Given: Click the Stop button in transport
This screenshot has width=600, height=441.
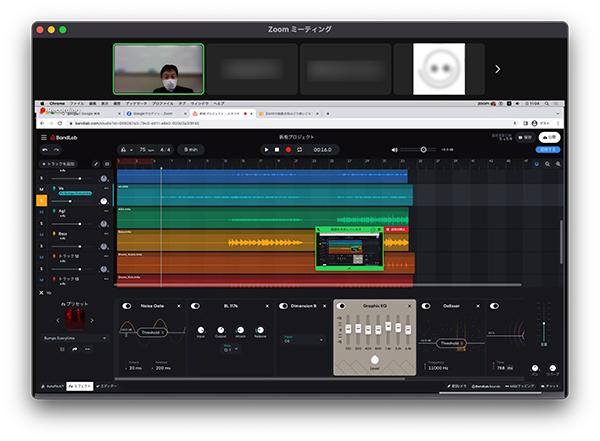Looking at the screenshot, I should (x=277, y=149).
